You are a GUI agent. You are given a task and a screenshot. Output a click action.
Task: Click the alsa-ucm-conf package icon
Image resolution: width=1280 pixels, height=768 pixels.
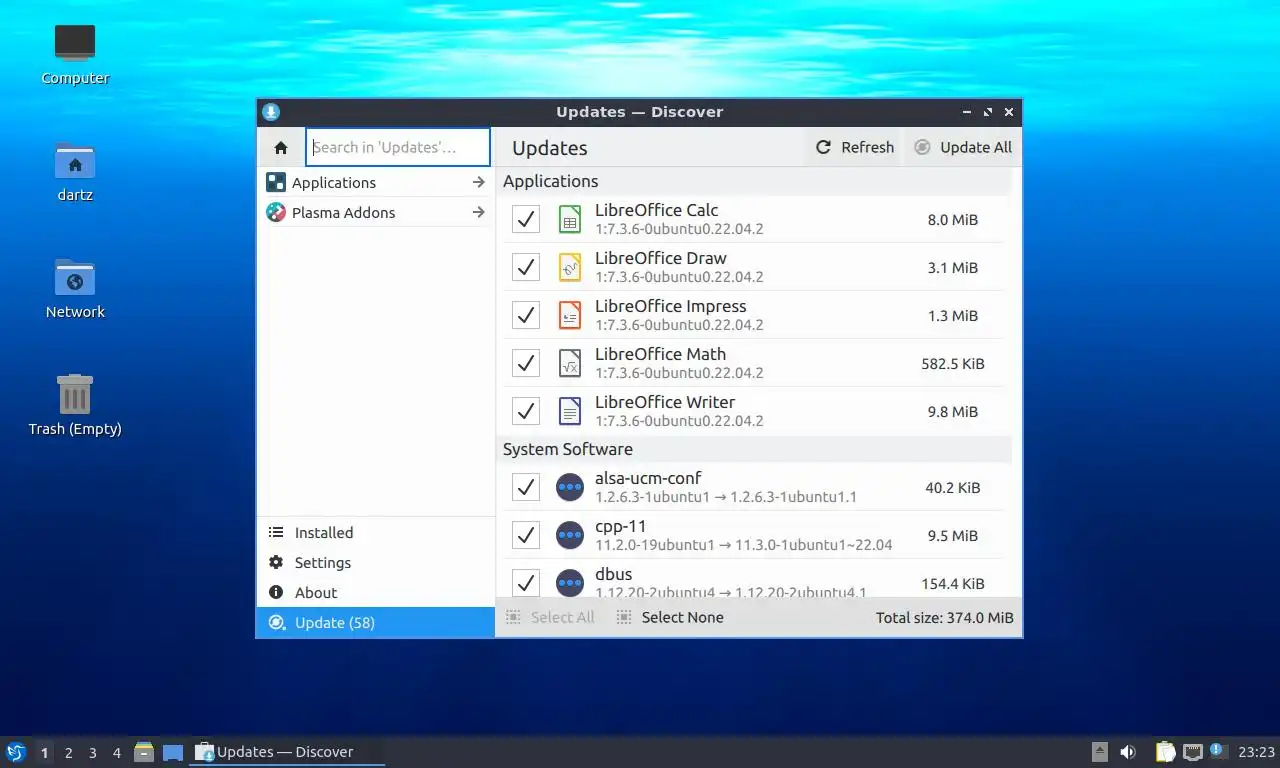(570, 487)
